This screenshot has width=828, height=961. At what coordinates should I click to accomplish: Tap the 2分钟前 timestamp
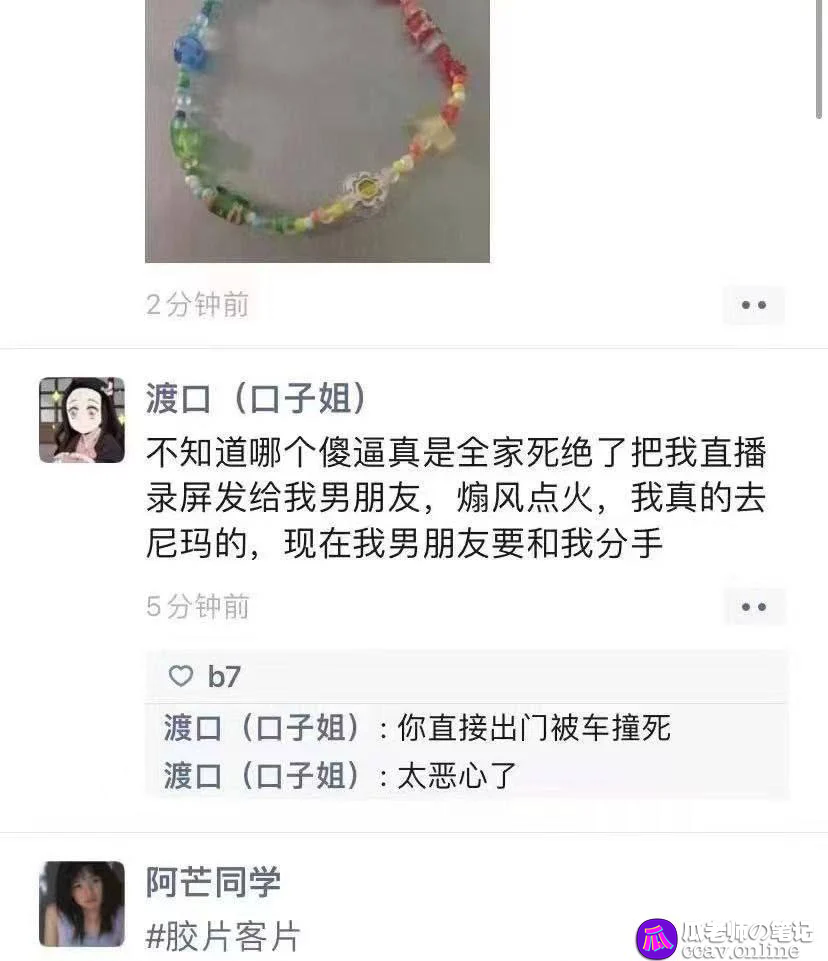[197, 305]
